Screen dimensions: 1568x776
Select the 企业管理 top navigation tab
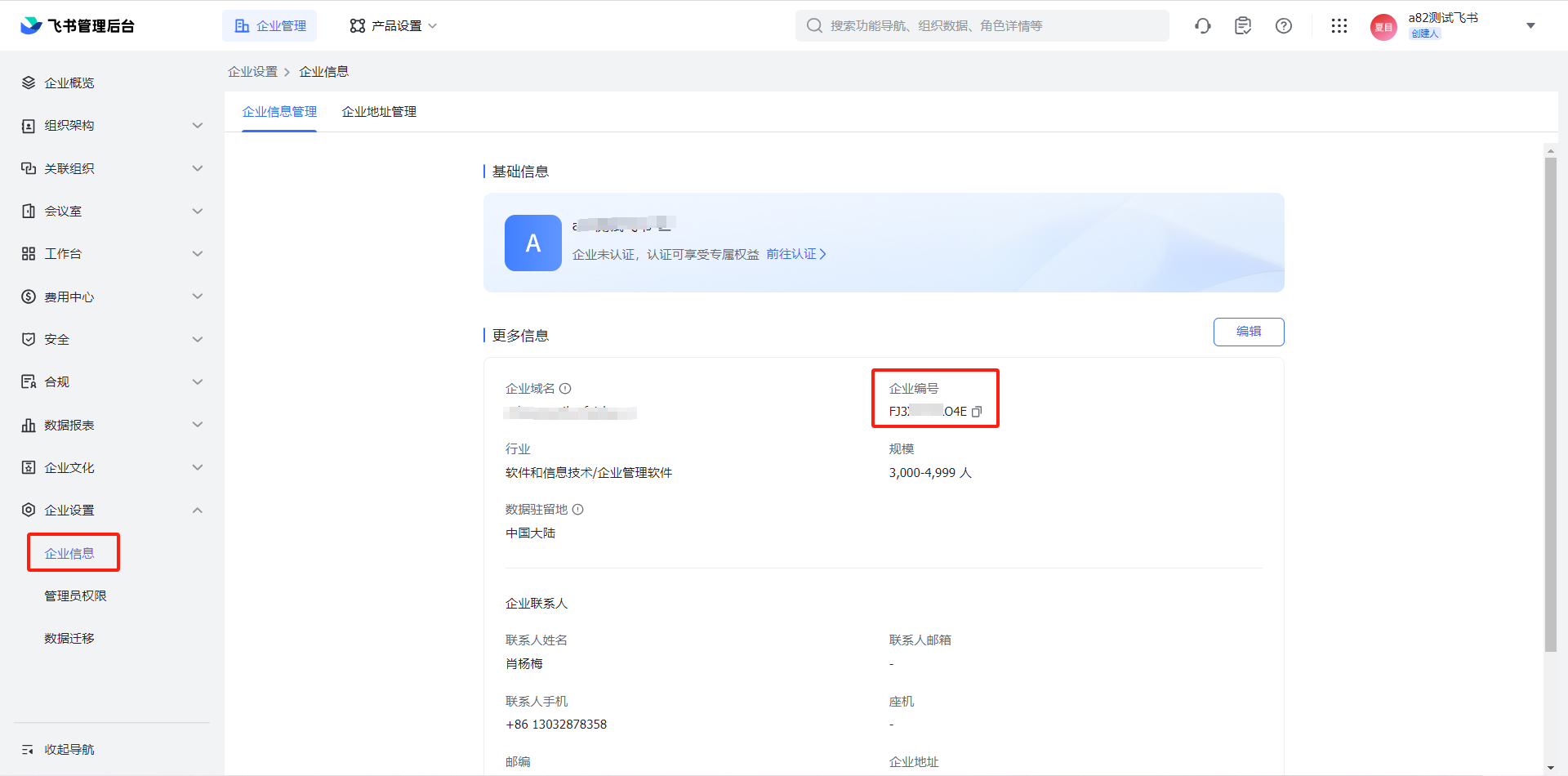click(x=269, y=26)
